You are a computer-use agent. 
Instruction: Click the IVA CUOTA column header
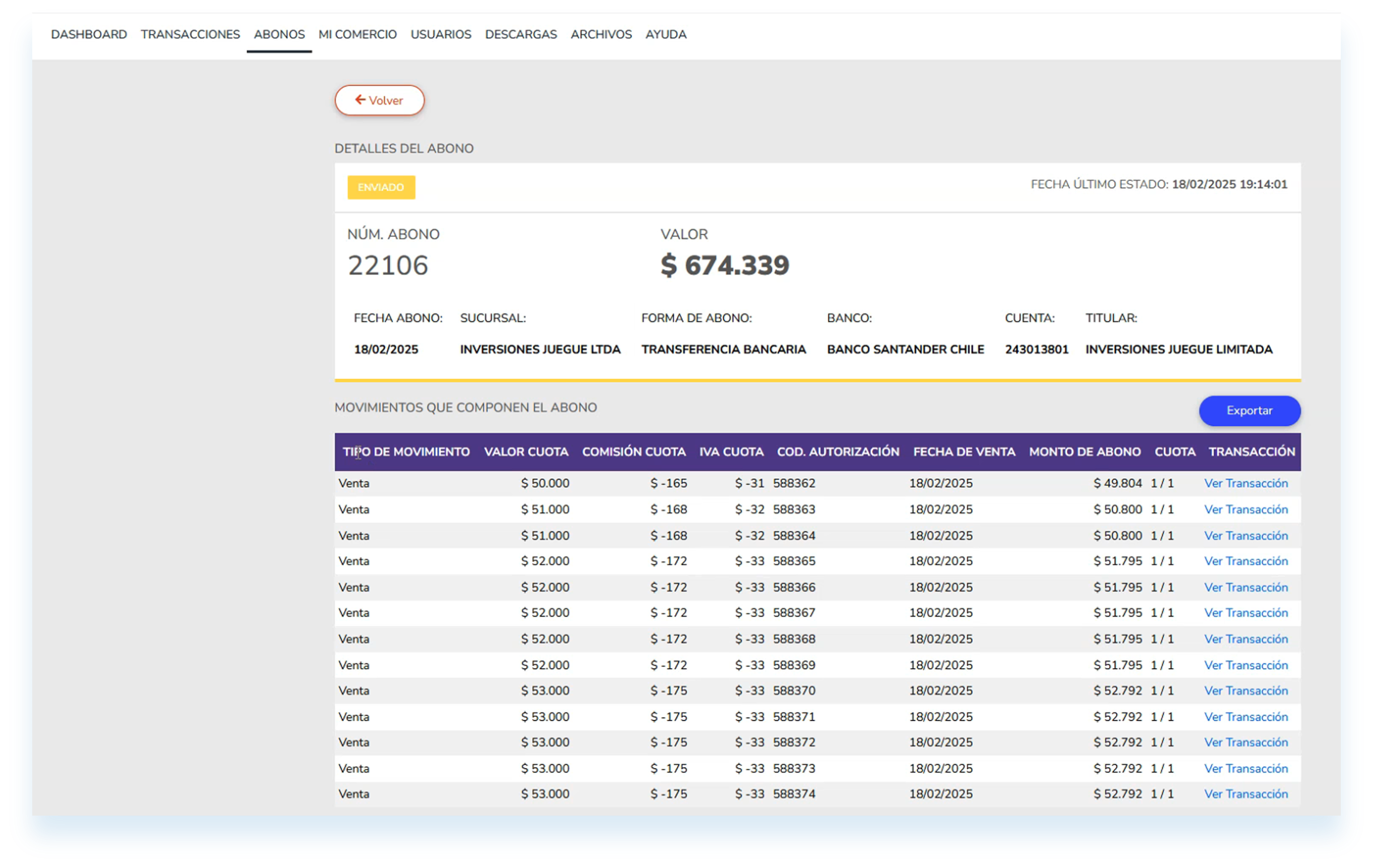(731, 452)
